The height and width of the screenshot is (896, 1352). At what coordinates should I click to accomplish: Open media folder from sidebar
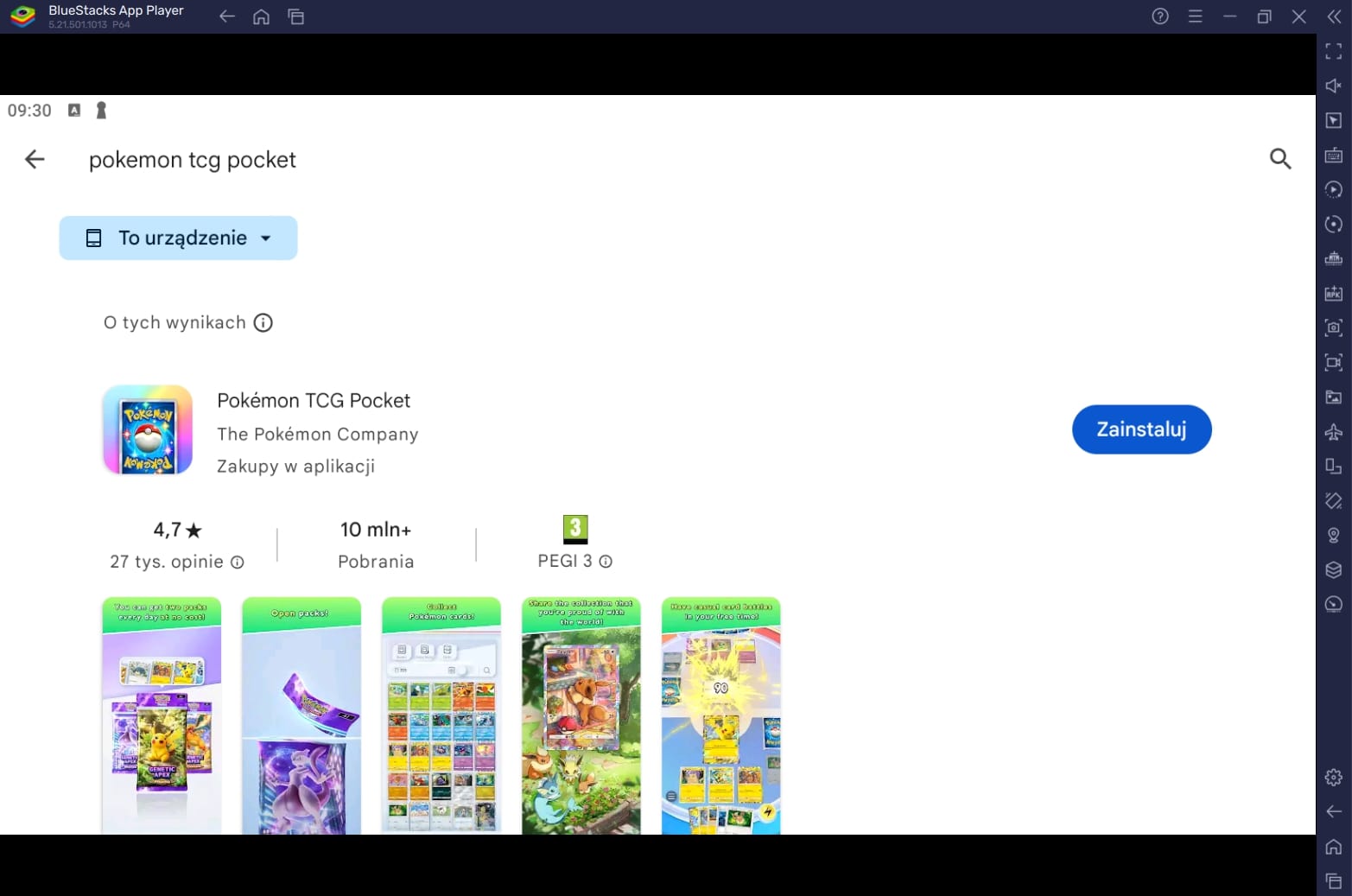coord(1334,397)
